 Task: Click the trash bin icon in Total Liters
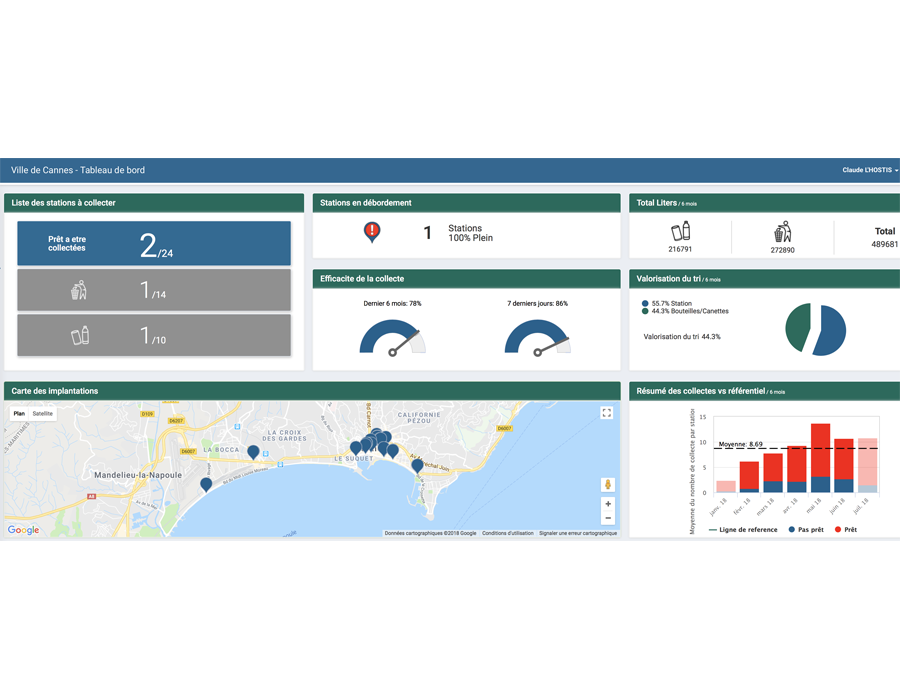coord(783,232)
